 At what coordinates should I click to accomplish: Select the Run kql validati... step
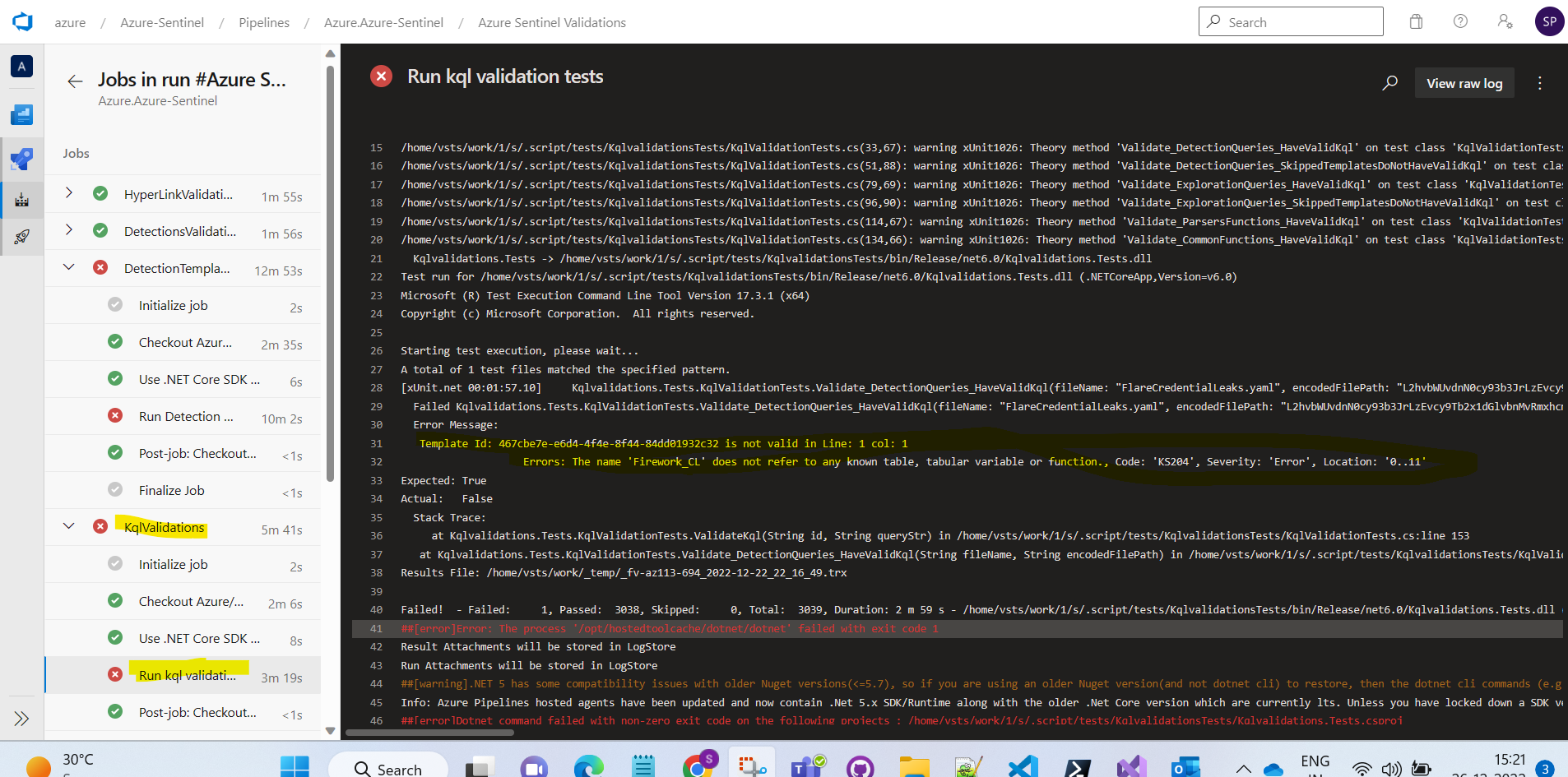[x=183, y=676]
